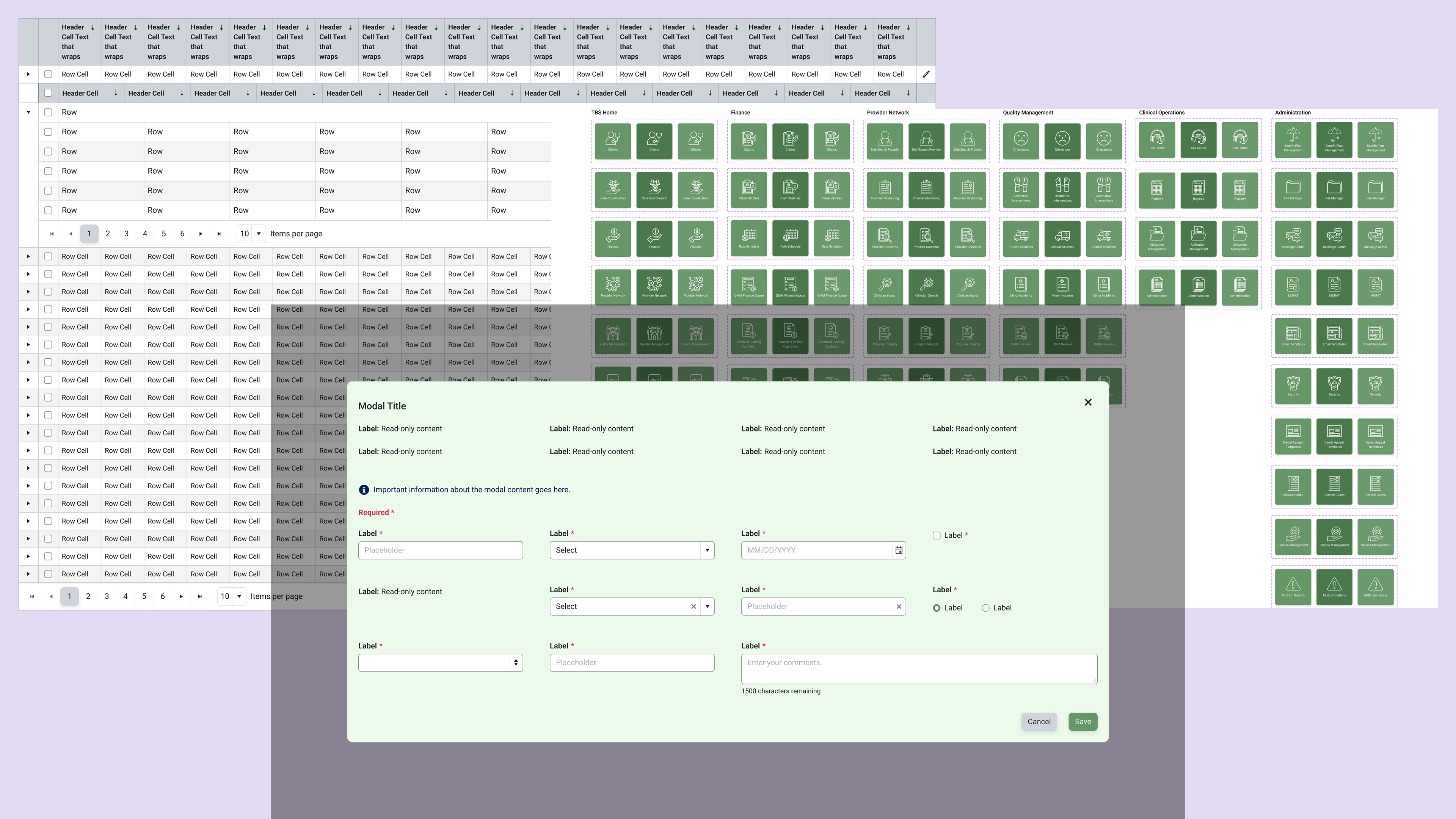Expand the top Row Cell row arrow
The image size is (1456, 819).
tap(28, 74)
